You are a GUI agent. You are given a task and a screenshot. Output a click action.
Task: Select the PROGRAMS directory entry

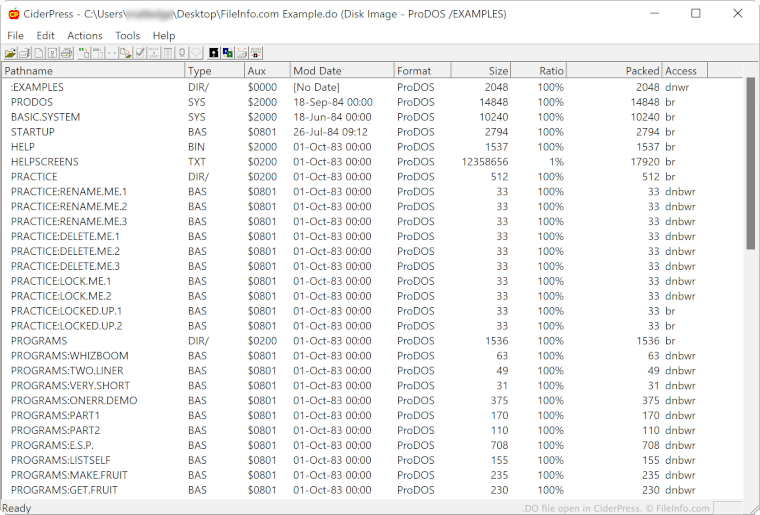pyautogui.click(x=372, y=341)
